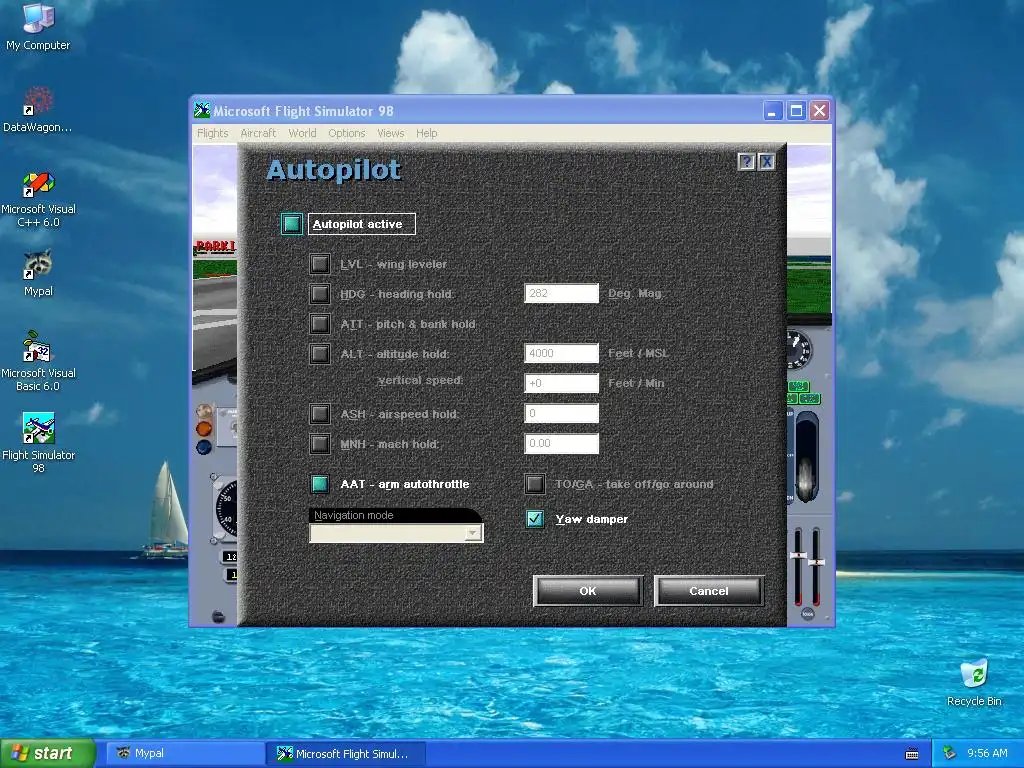Open the Views menu
This screenshot has height=768, width=1024.
(391, 133)
